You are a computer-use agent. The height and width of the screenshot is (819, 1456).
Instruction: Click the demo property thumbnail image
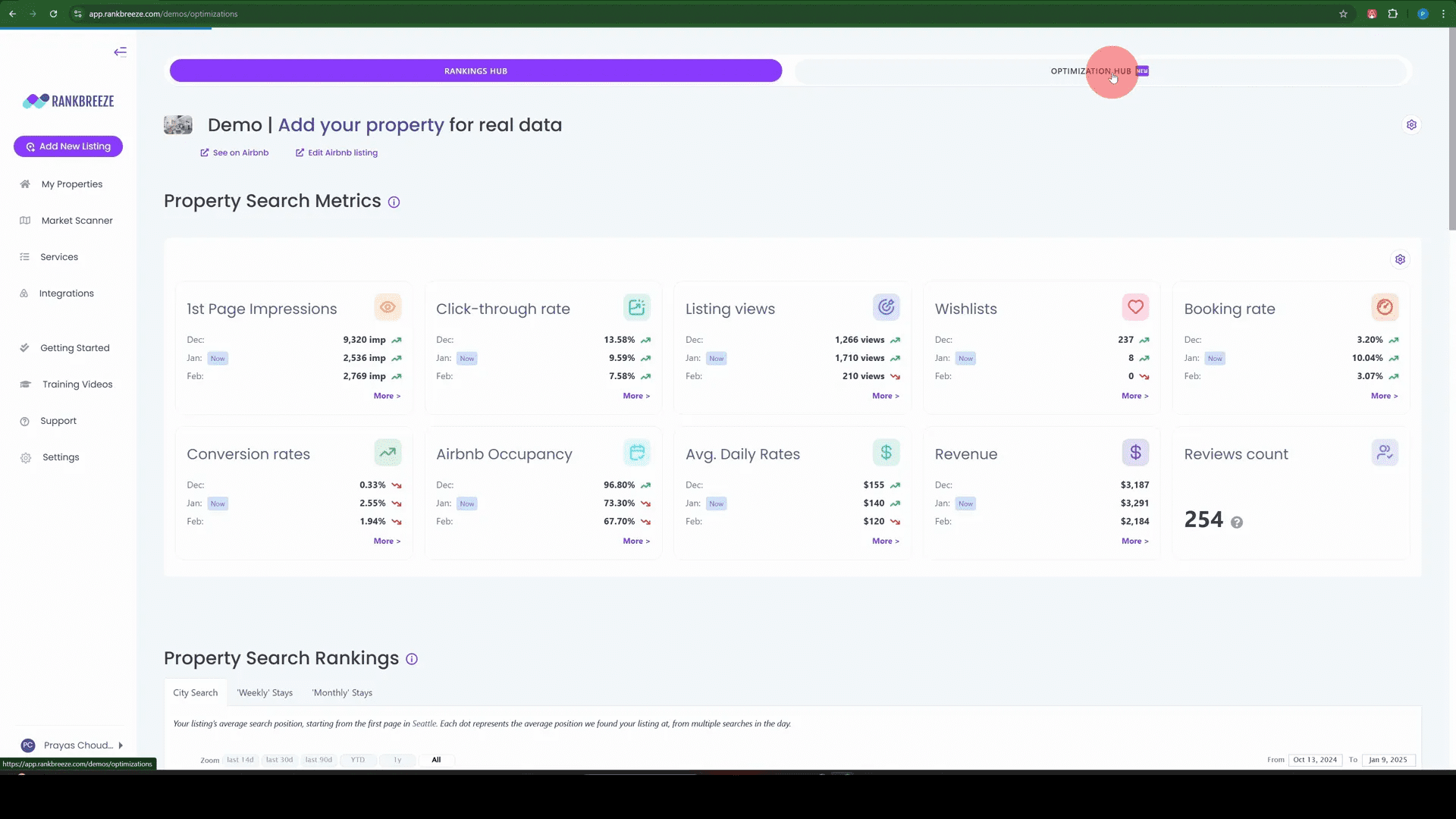[x=178, y=125]
